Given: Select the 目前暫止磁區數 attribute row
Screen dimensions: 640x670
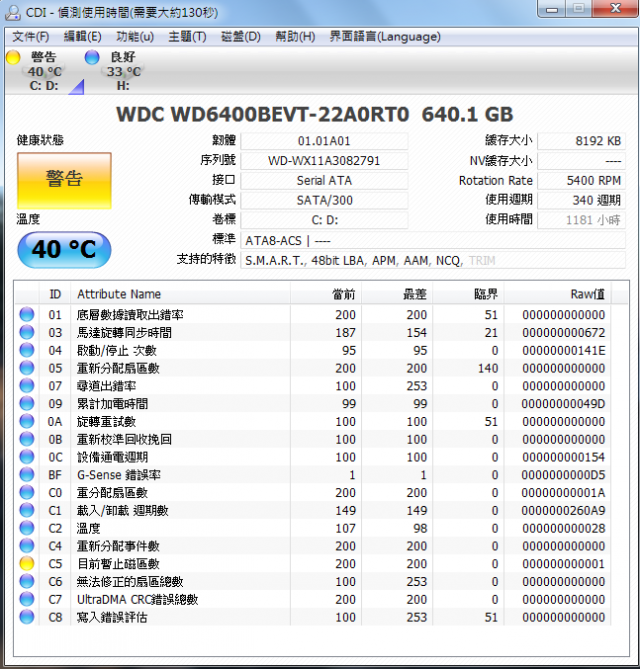Looking at the screenshot, I should tap(313, 564).
